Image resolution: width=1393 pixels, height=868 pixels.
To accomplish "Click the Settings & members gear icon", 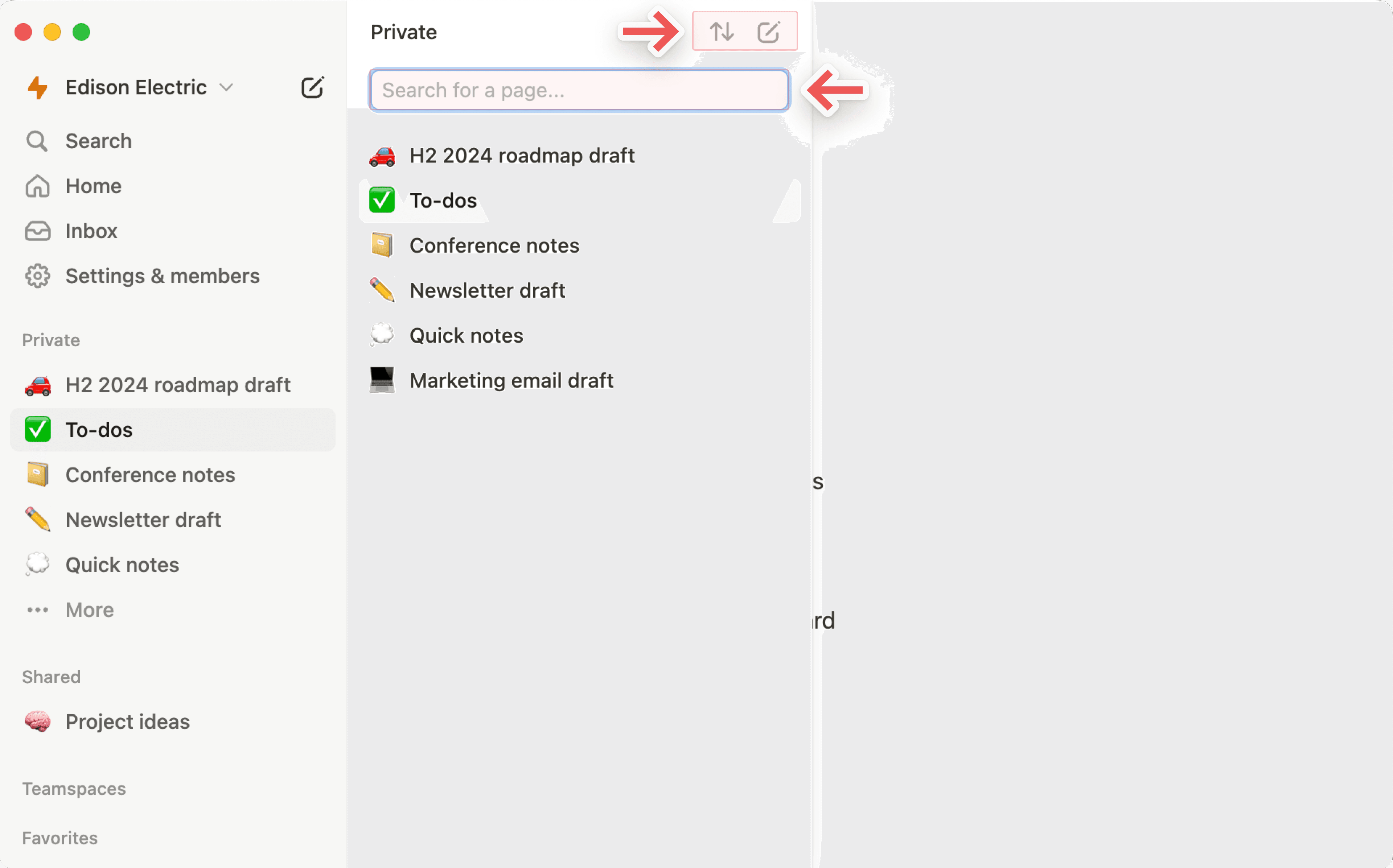I will [x=37, y=276].
